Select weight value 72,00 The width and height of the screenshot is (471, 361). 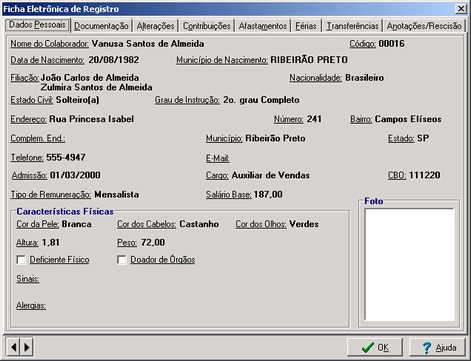point(153,242)
